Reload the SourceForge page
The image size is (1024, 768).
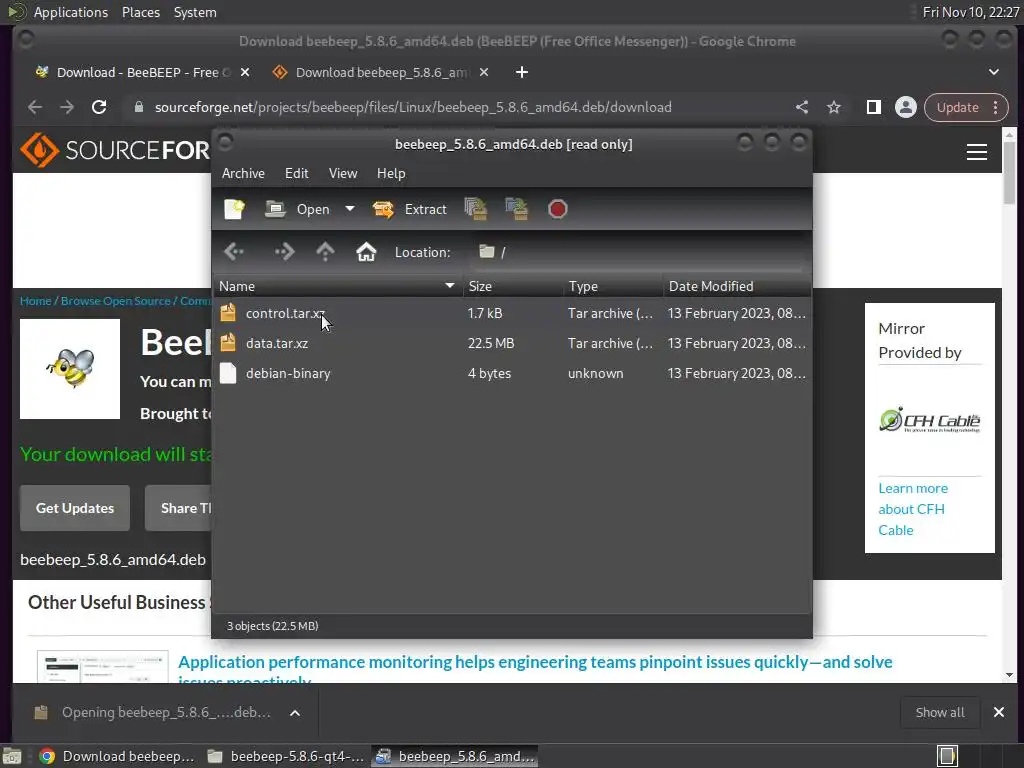tap(99, 107)
